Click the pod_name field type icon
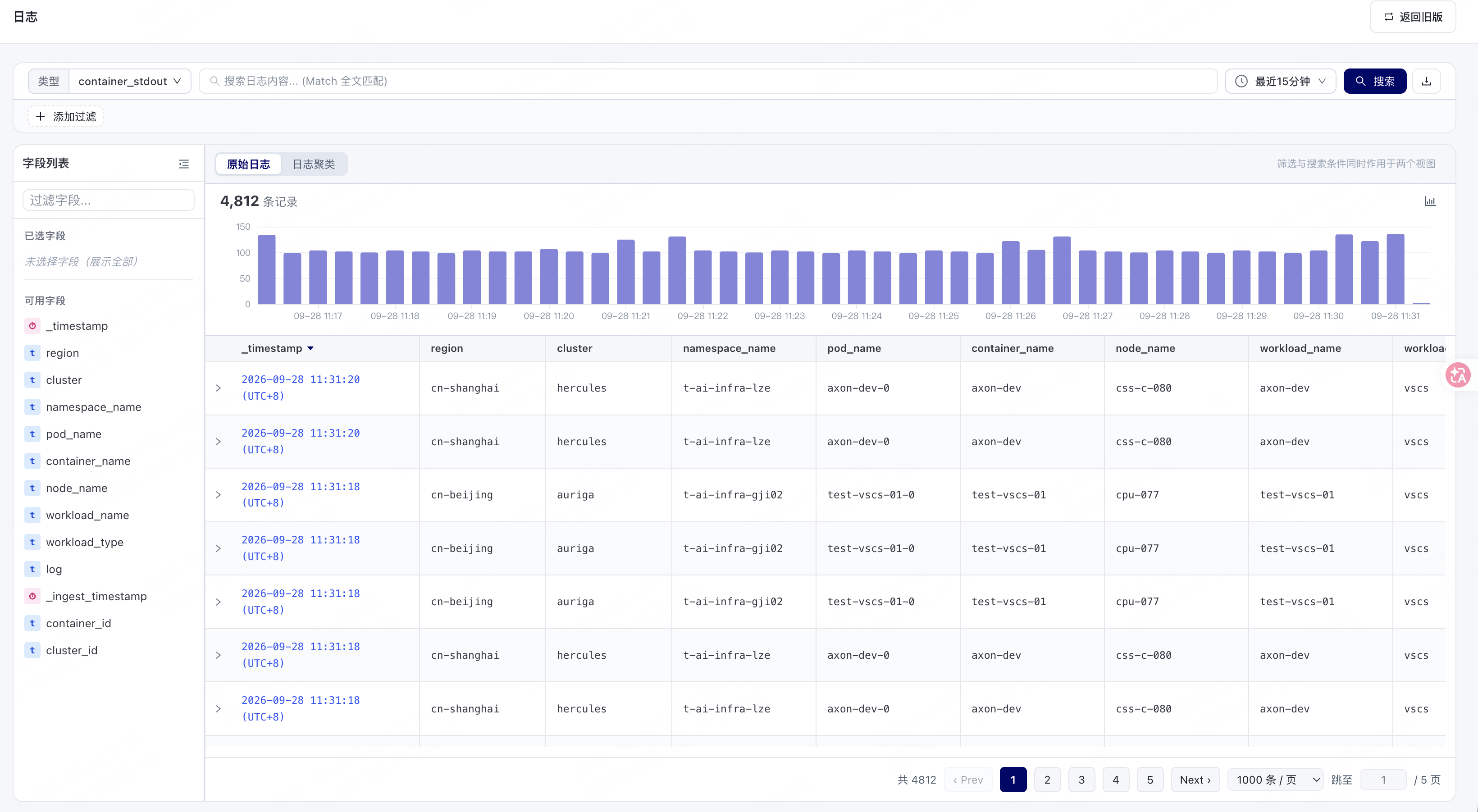1478x812 pixels. [x=33, y=434]
